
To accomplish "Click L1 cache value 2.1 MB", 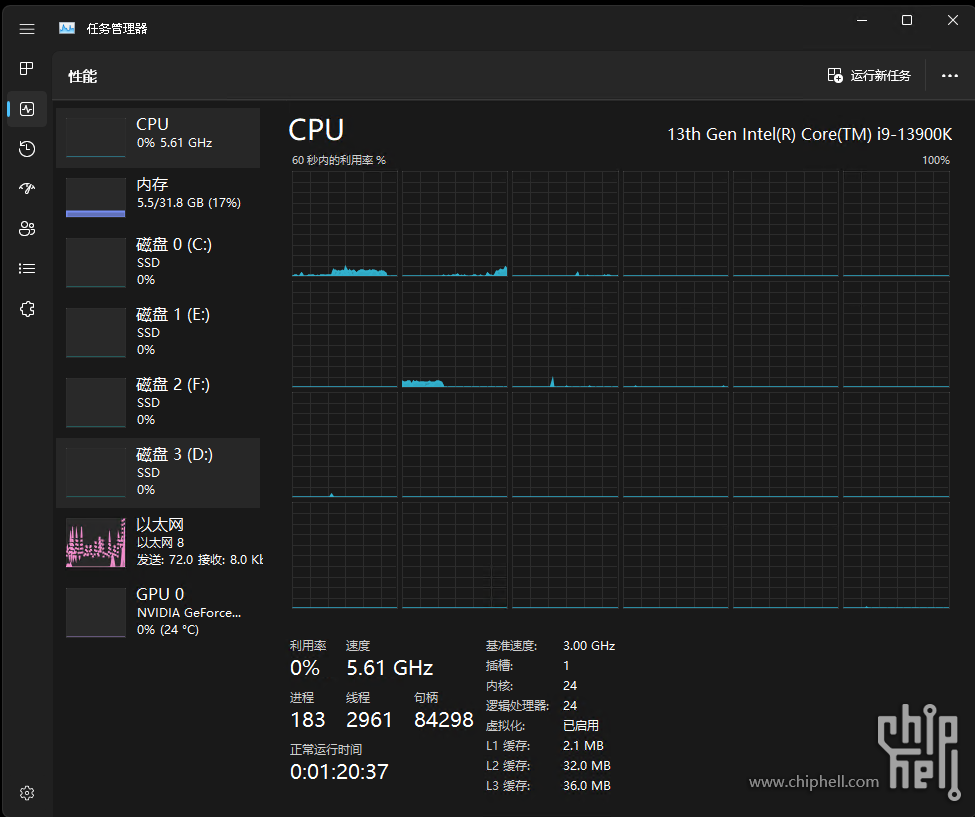I will 583,745.
